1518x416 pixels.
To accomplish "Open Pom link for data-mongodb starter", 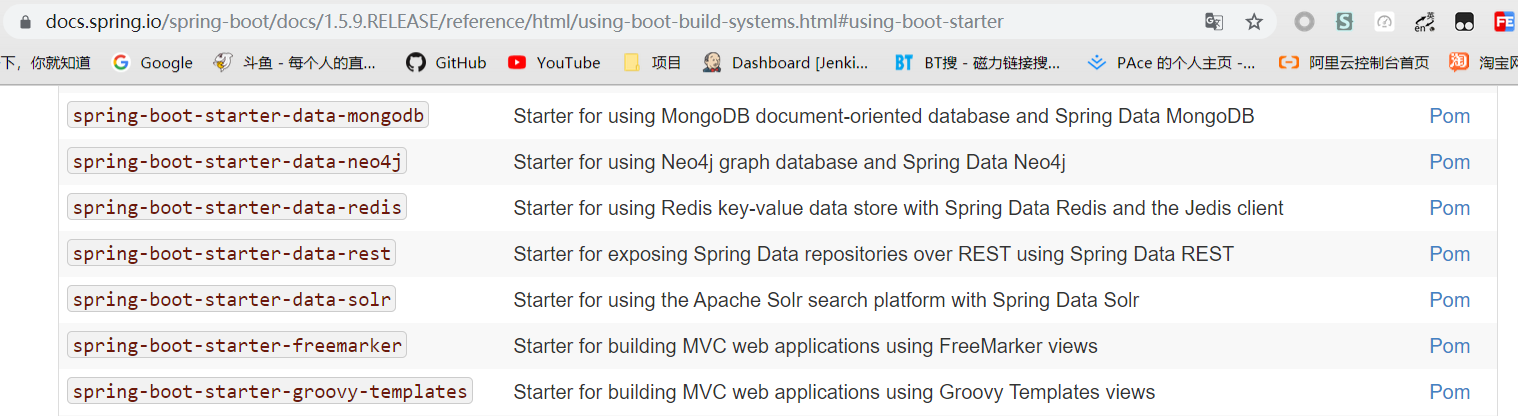I will [x=1449, y=116].
